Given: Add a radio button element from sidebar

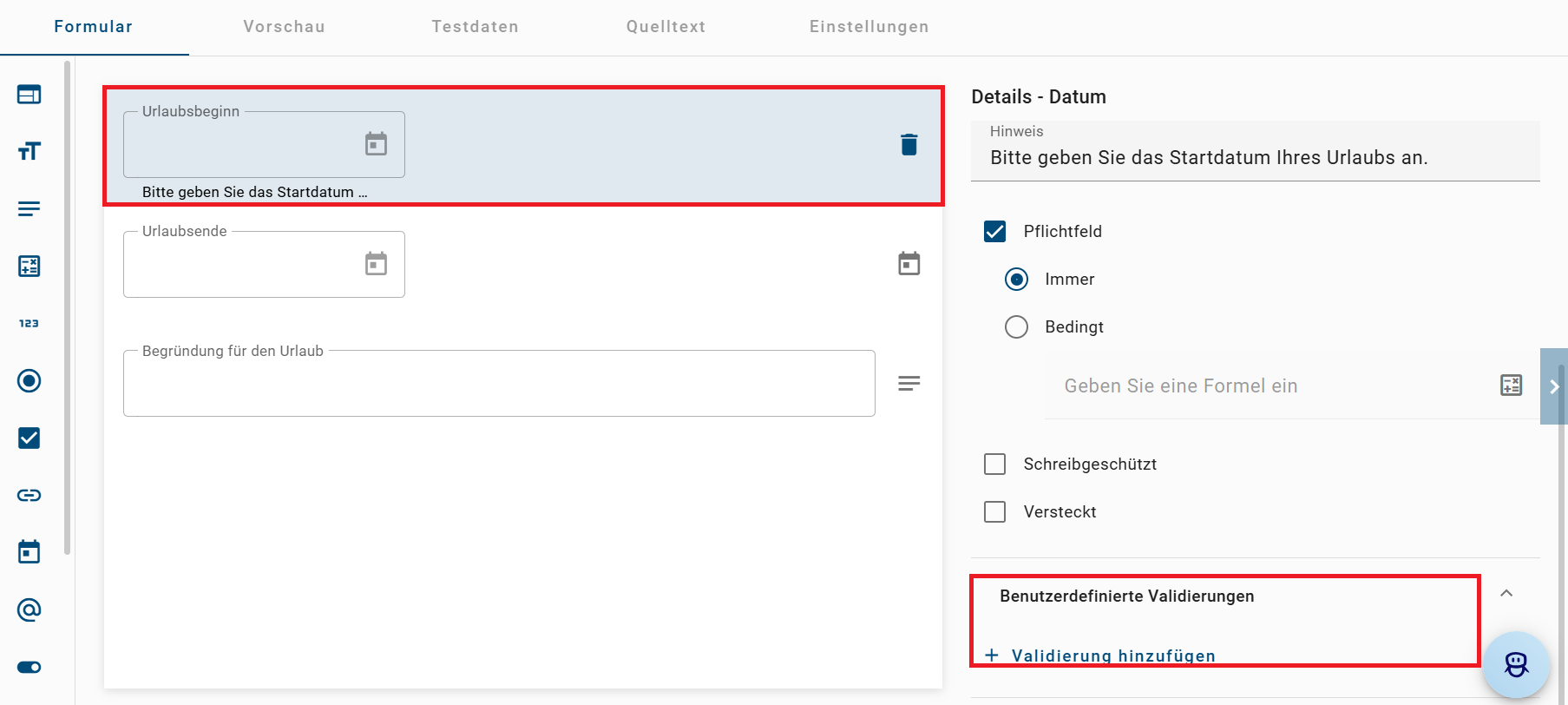Looking at the screenshot, I should pyautogui.click(x=29, y=380).
